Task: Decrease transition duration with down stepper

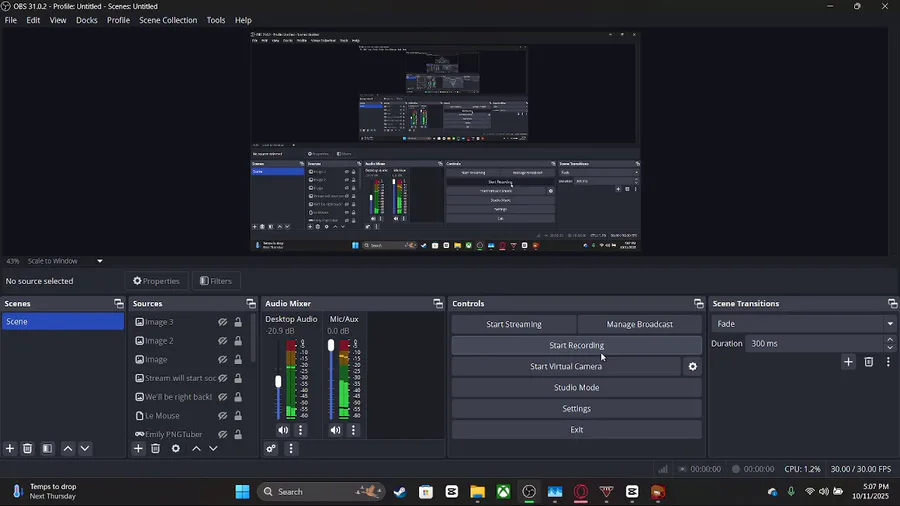Action: tap(890, 348)
